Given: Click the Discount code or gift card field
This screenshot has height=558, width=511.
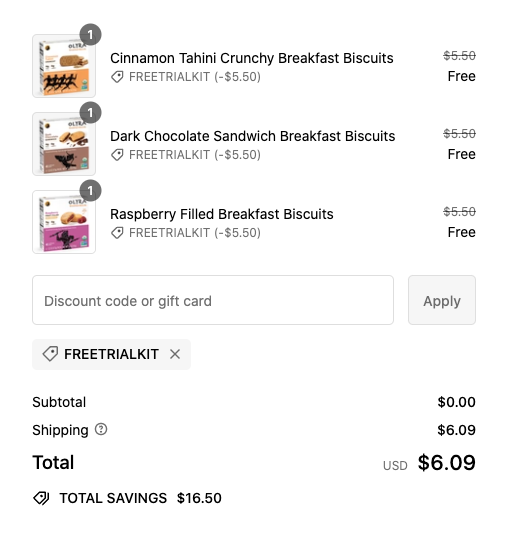Looking at the screenshot, I should pos(213,300).
